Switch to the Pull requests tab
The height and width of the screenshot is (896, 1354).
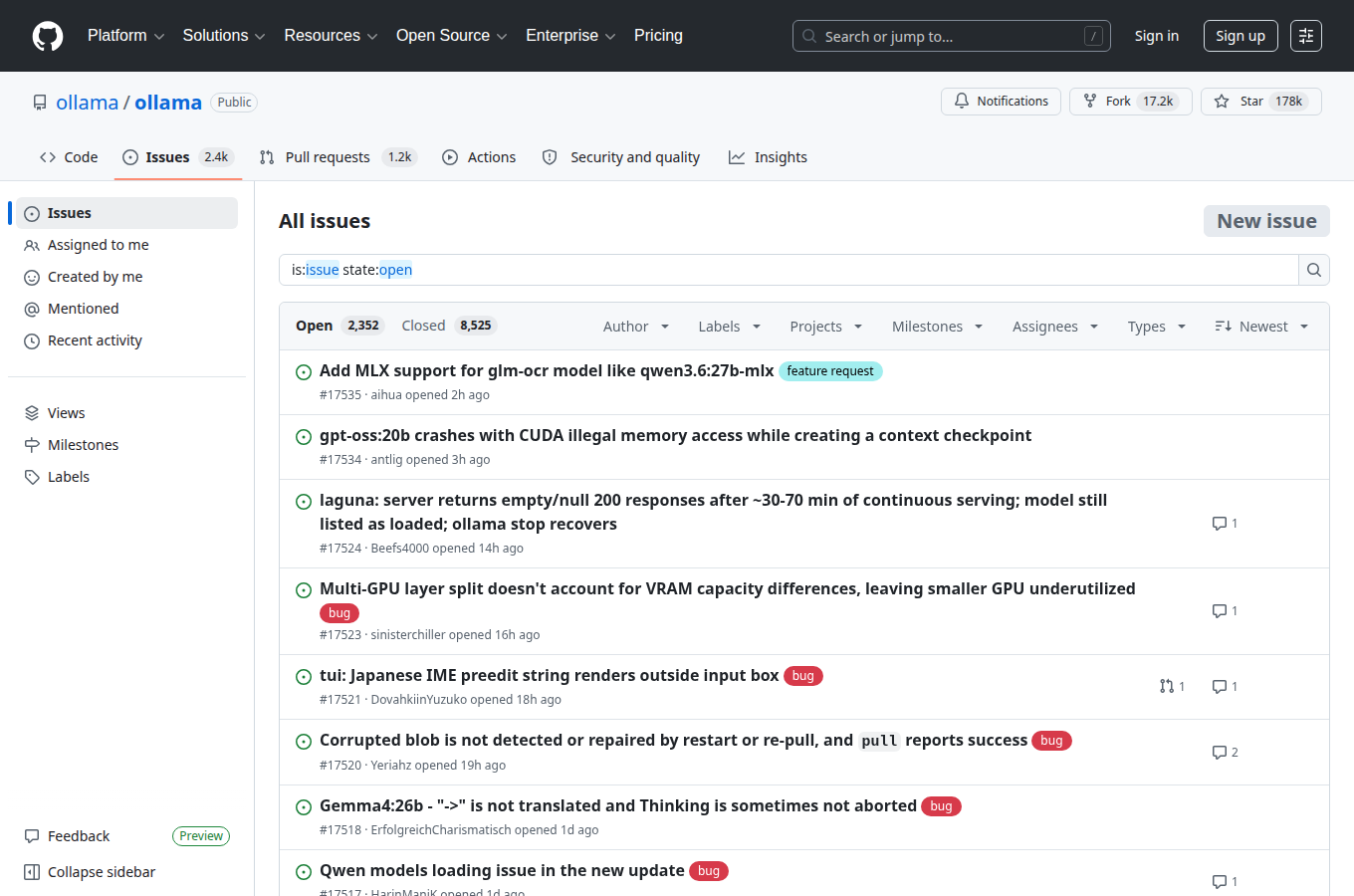coord(337,157)
